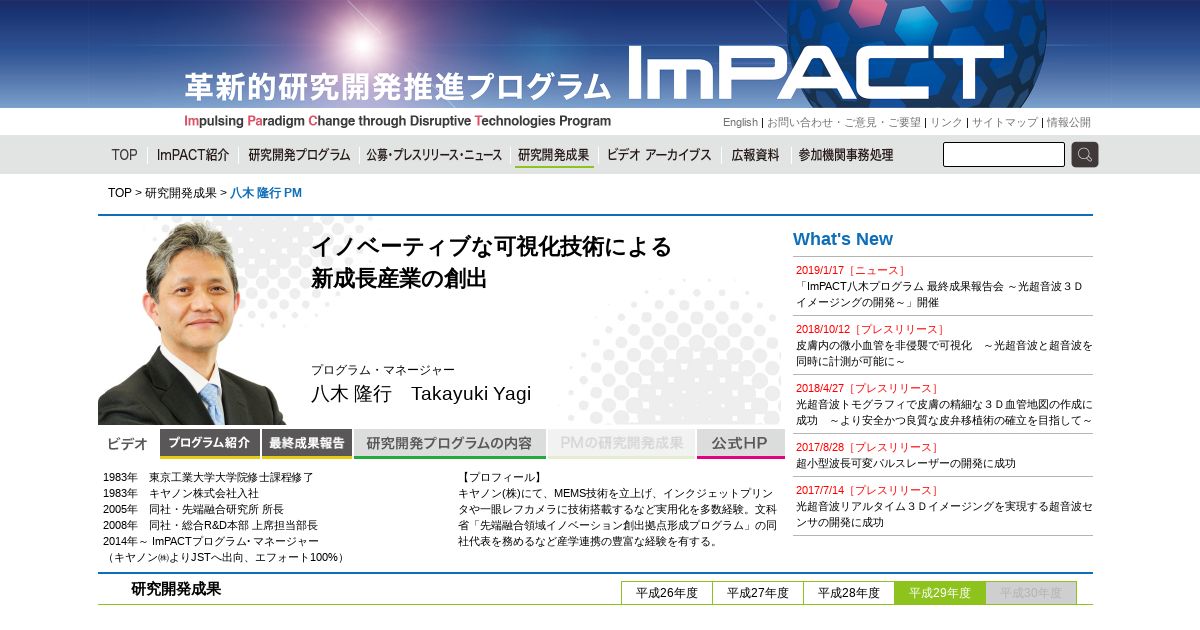1200x630 pixels.
Task: Click 研究開発成果 in the breadcrumb
Action: pyautogui.click(x=181, y=193)
